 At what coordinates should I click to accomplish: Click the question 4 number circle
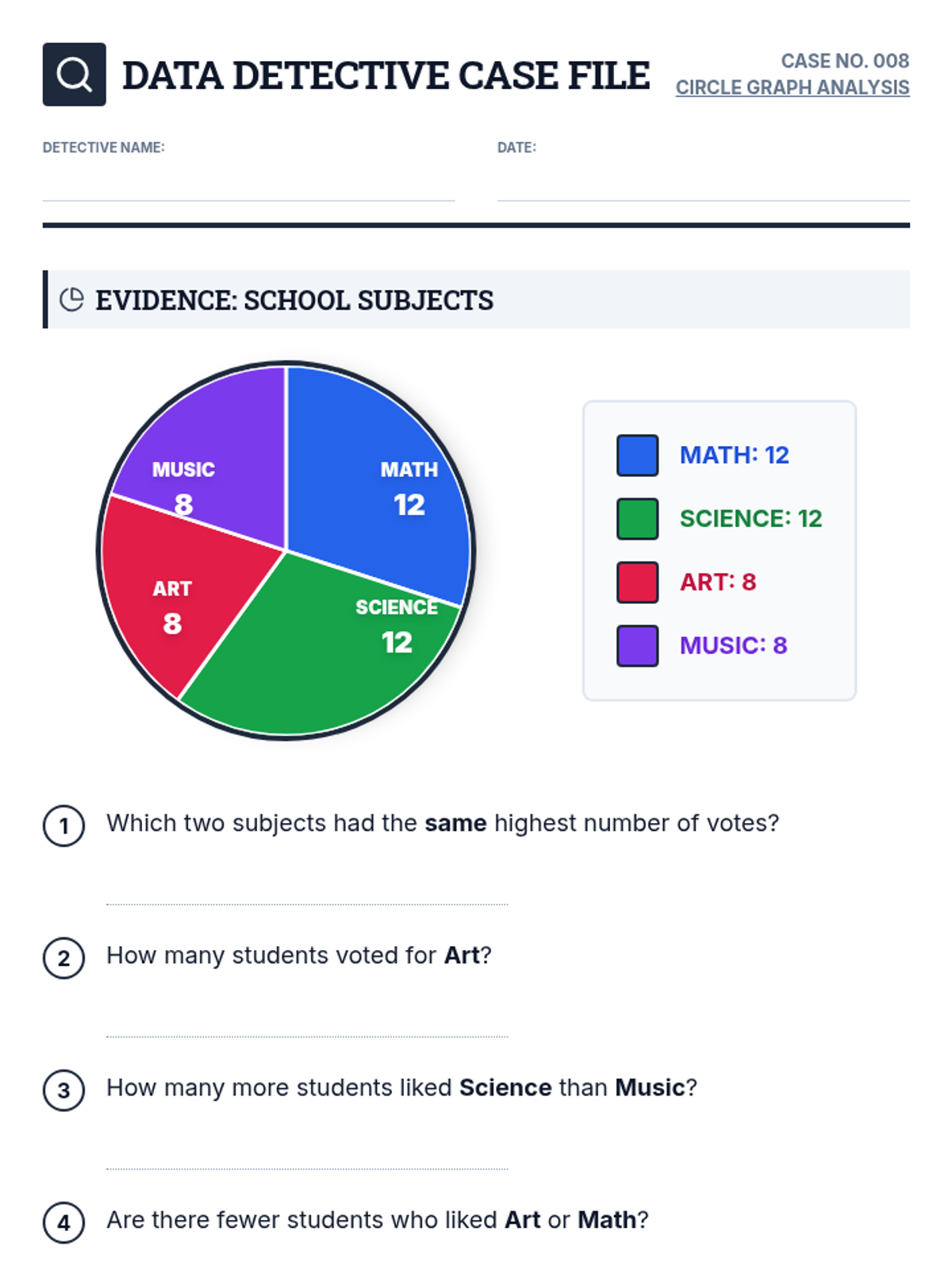(63, 1222)
